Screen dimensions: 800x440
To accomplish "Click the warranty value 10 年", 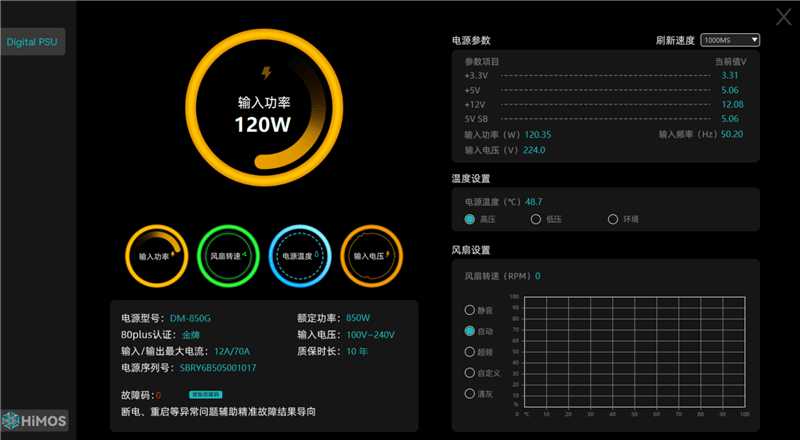I will point(357,351).
